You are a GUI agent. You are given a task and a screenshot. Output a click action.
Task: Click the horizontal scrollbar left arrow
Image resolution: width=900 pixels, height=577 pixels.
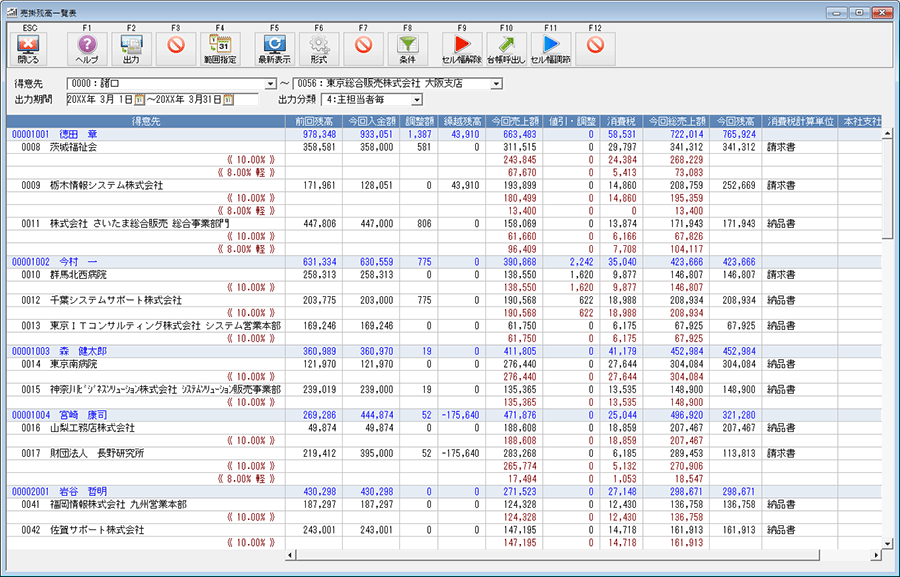pos(290,555)
